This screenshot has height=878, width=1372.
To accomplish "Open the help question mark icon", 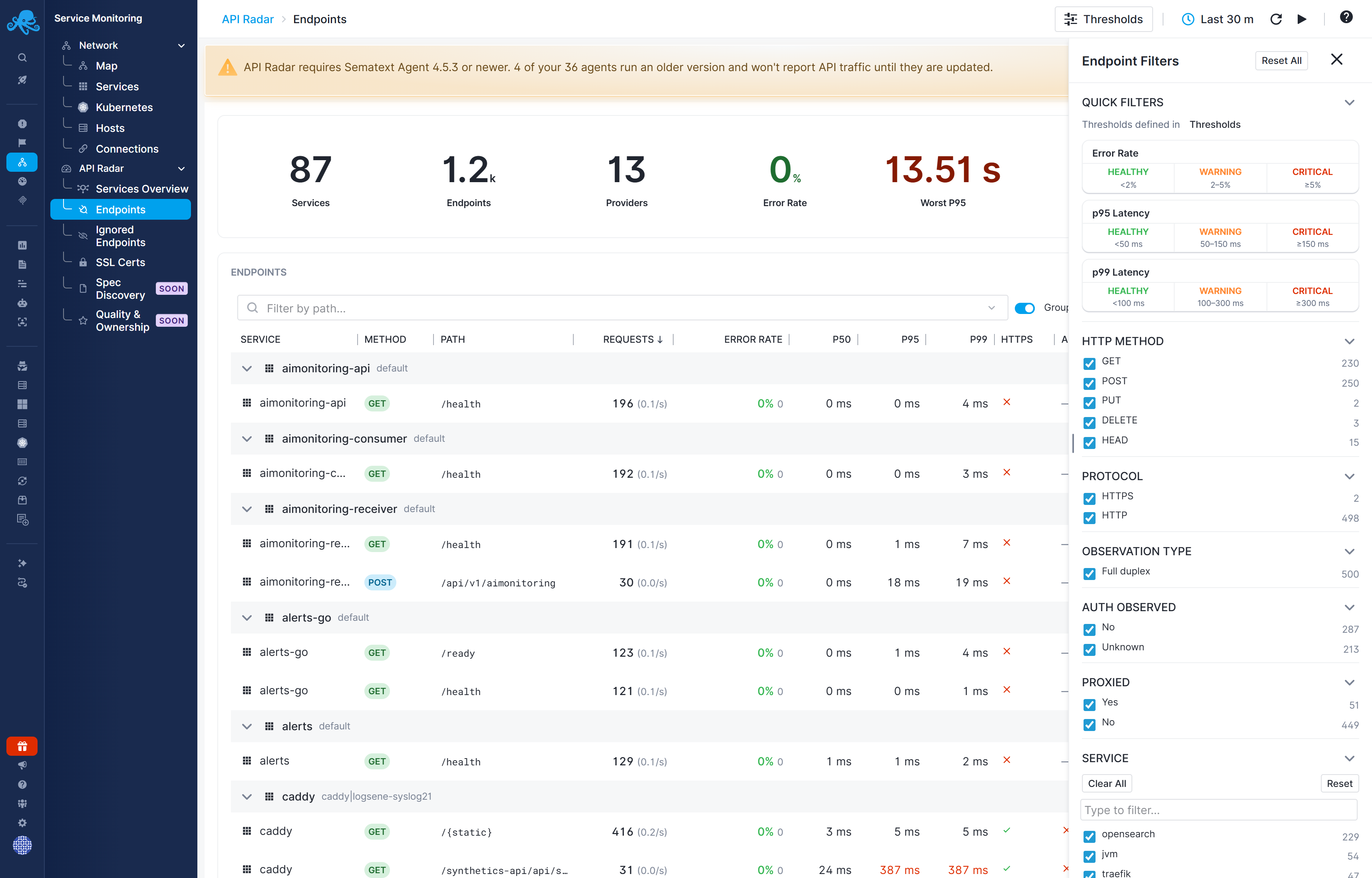I will [x=1346, y=17].
